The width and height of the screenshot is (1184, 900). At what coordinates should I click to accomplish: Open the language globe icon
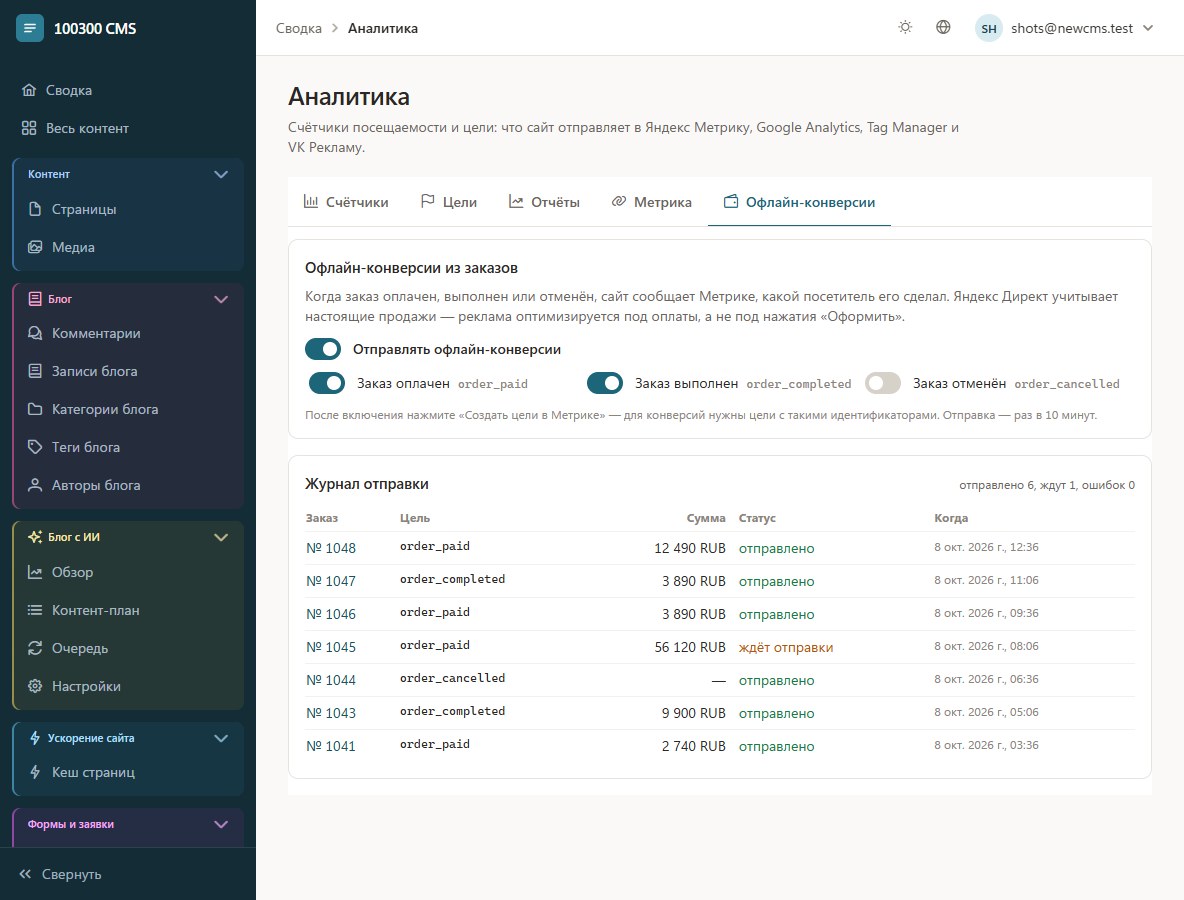click(x=943, y=28)
